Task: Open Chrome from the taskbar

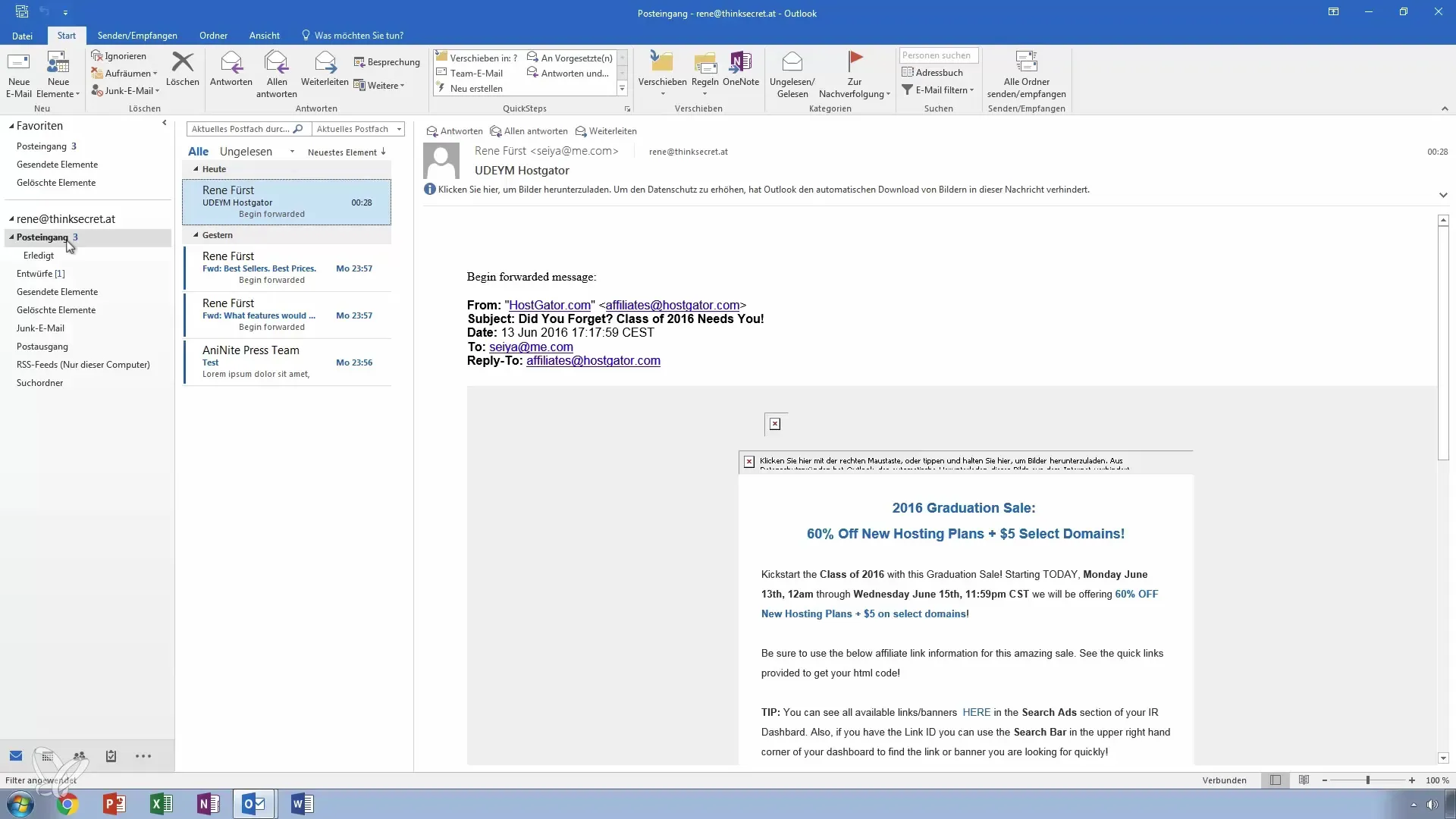Action: click(x=67, y=804)
